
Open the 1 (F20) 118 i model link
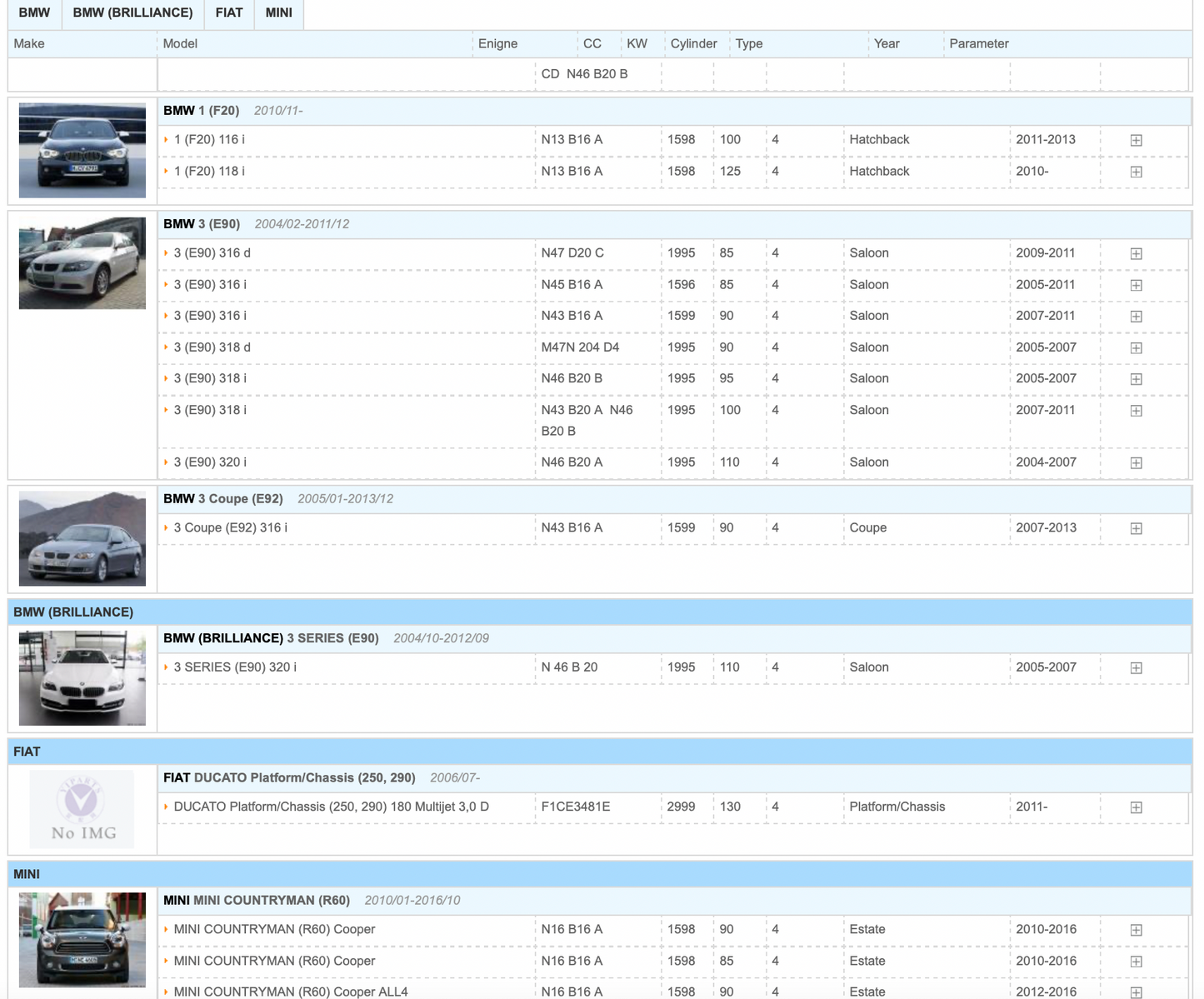[x=209, y=171]
